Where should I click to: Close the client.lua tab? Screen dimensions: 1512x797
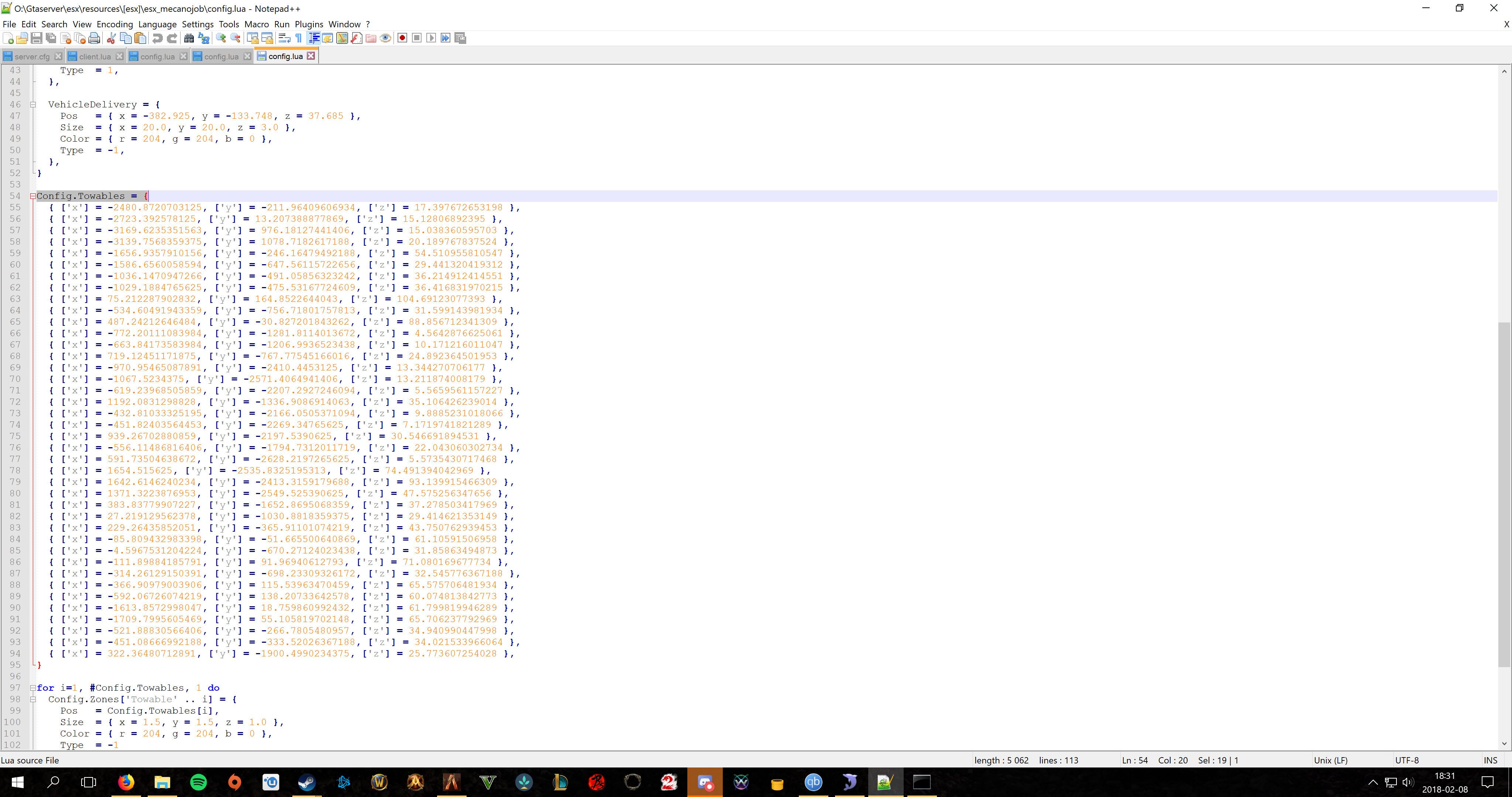[120, 56]
